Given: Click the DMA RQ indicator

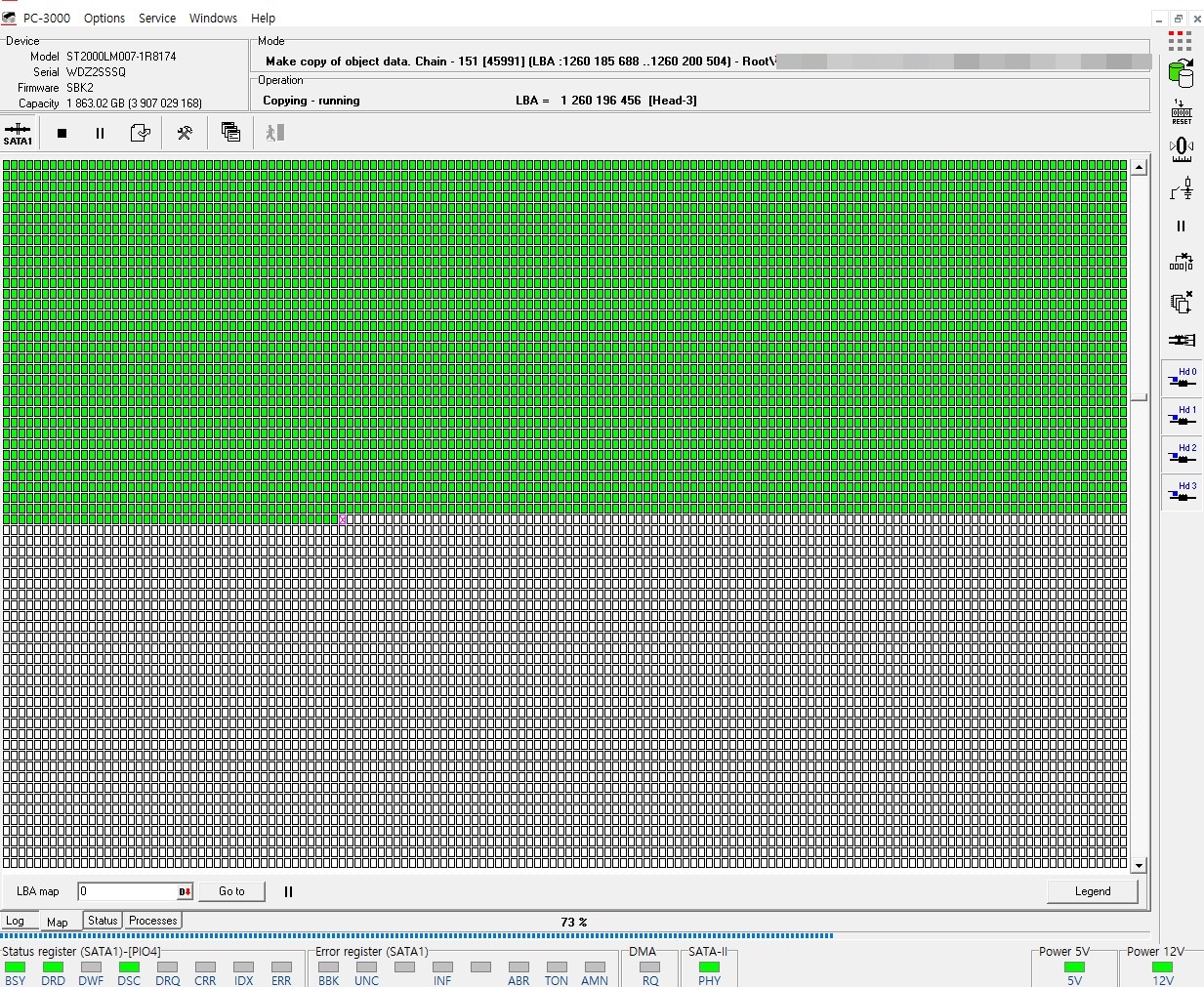Looking at the screenshot, I should tap(650, 967).
